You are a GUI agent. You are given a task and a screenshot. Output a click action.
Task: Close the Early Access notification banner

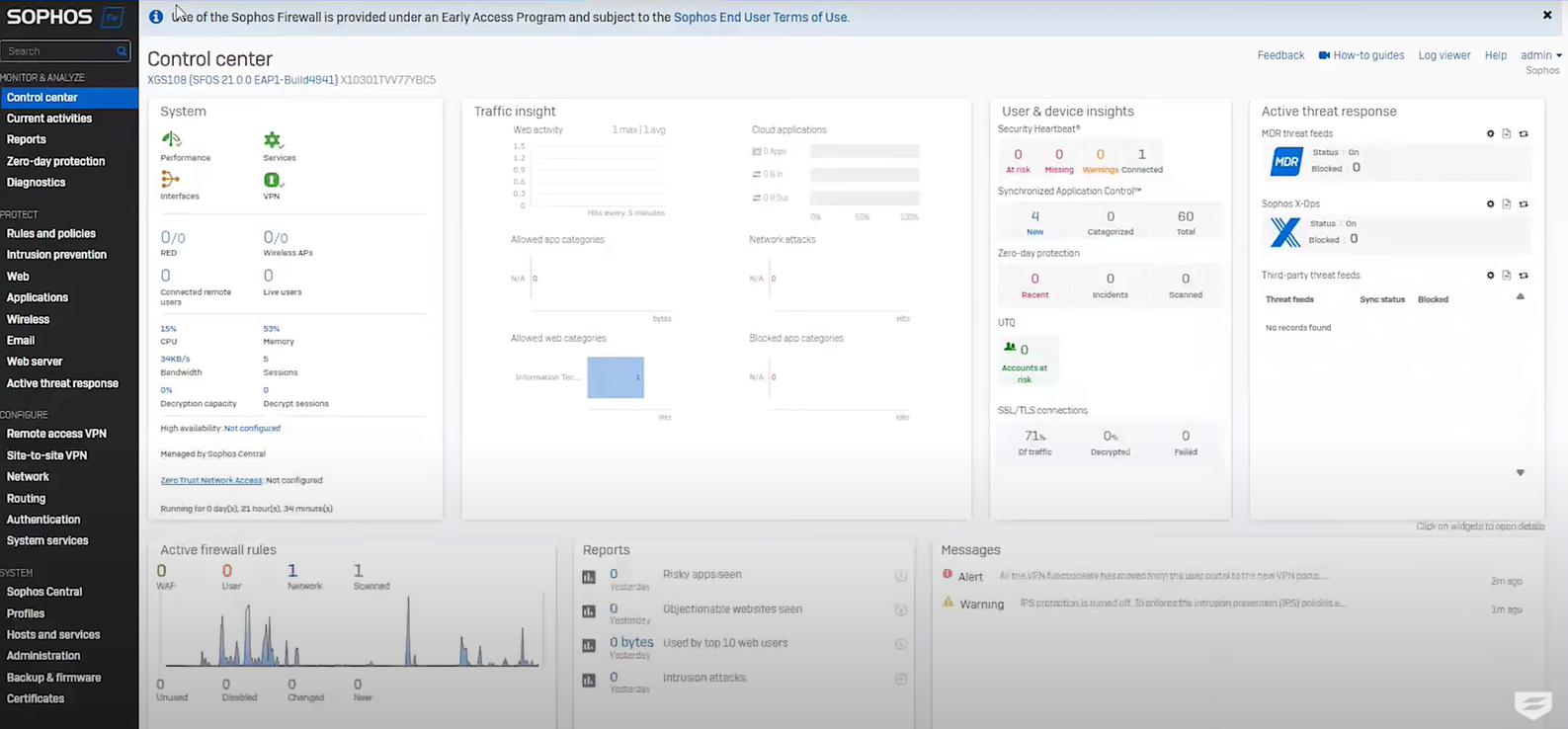pos(1547,15)
